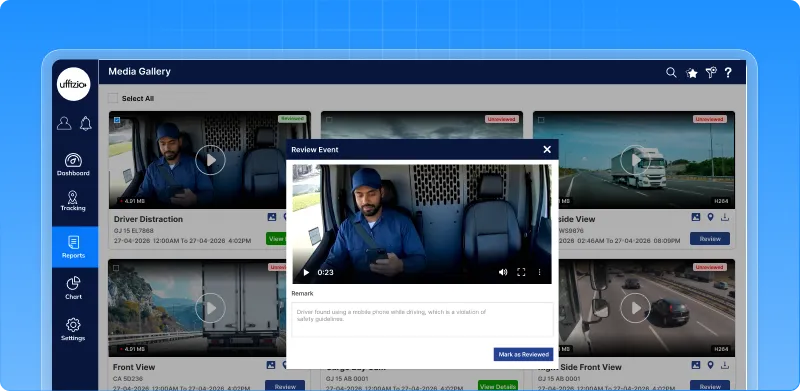Click the Driver Distraction title text
Image resolution: width=800 pixels, height=391 pixels.
coord(148,219)
